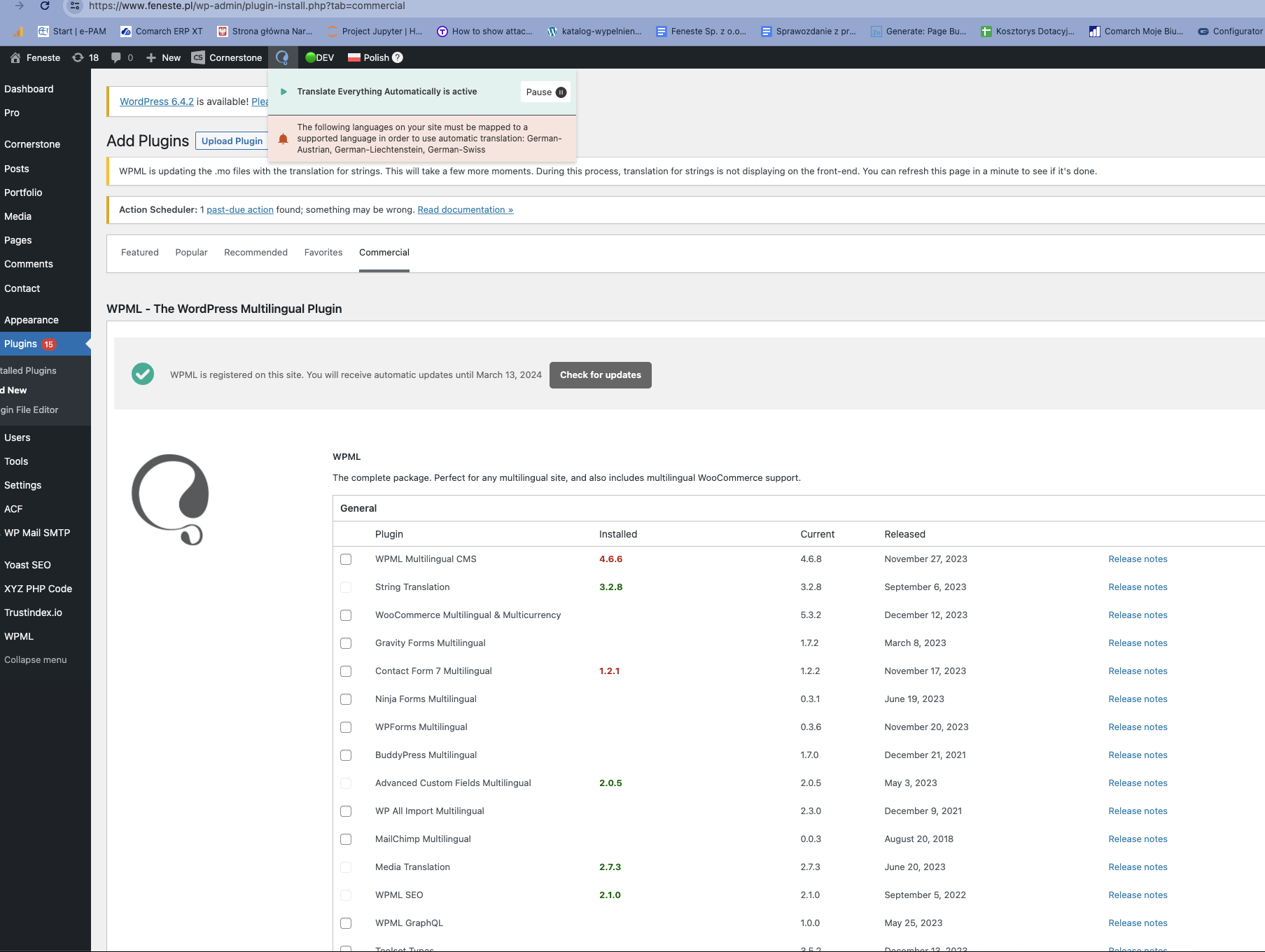Open the Strona główna Nar... bookmark
This screenshot has height=952, width=1265.
265,31
